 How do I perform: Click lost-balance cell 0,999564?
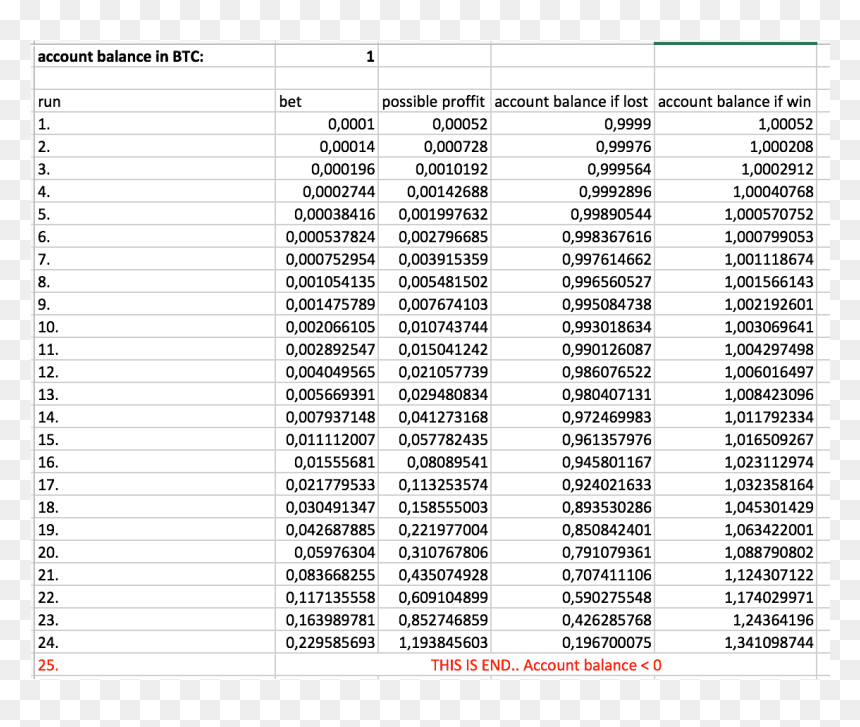tap(573, 169)
